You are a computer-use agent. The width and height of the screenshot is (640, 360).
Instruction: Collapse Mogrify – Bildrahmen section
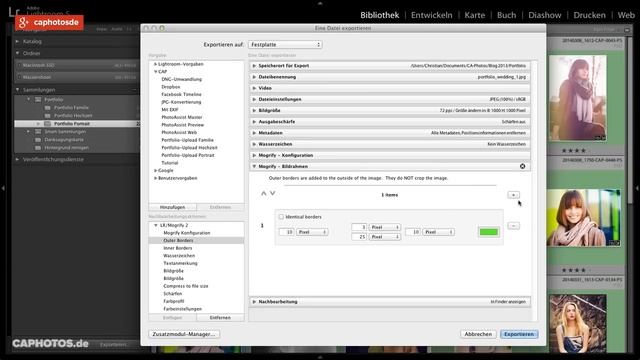click(x=254, y=167)
